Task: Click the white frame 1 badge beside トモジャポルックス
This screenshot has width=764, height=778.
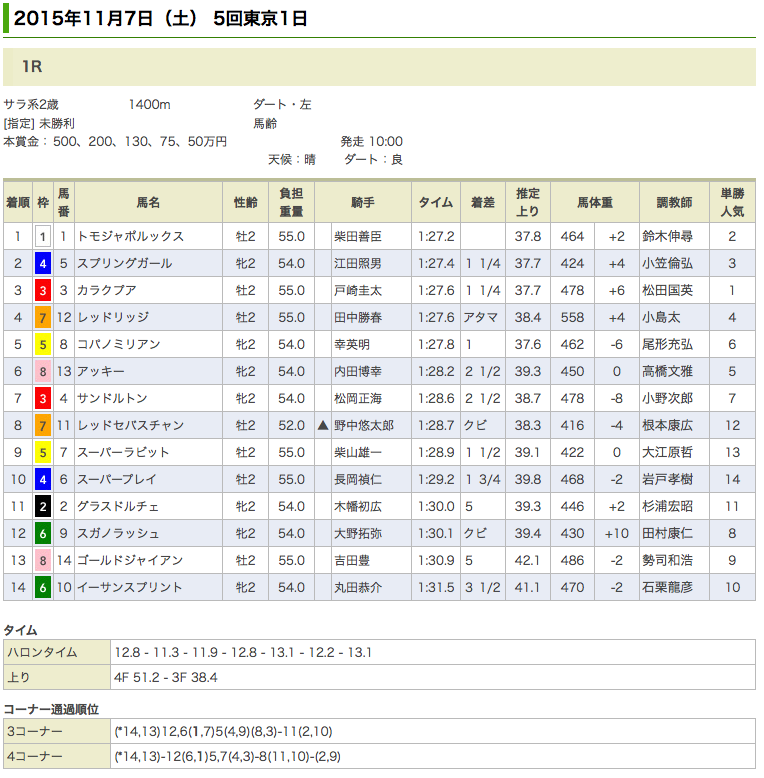Action: tap(42, 237)
